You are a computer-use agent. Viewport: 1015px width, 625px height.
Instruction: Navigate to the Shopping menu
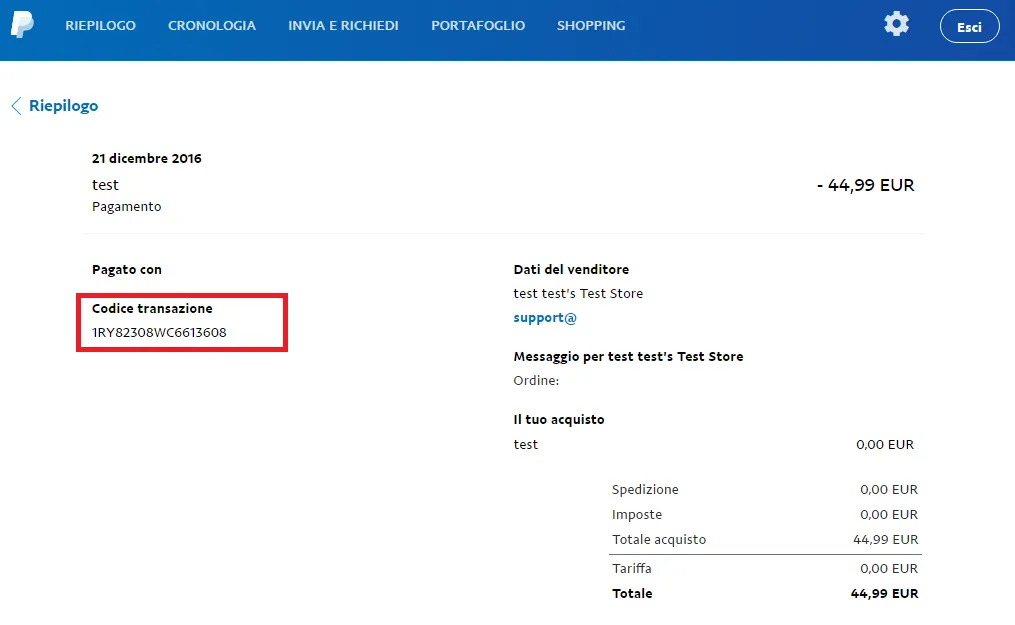click(x=591, y=26)
